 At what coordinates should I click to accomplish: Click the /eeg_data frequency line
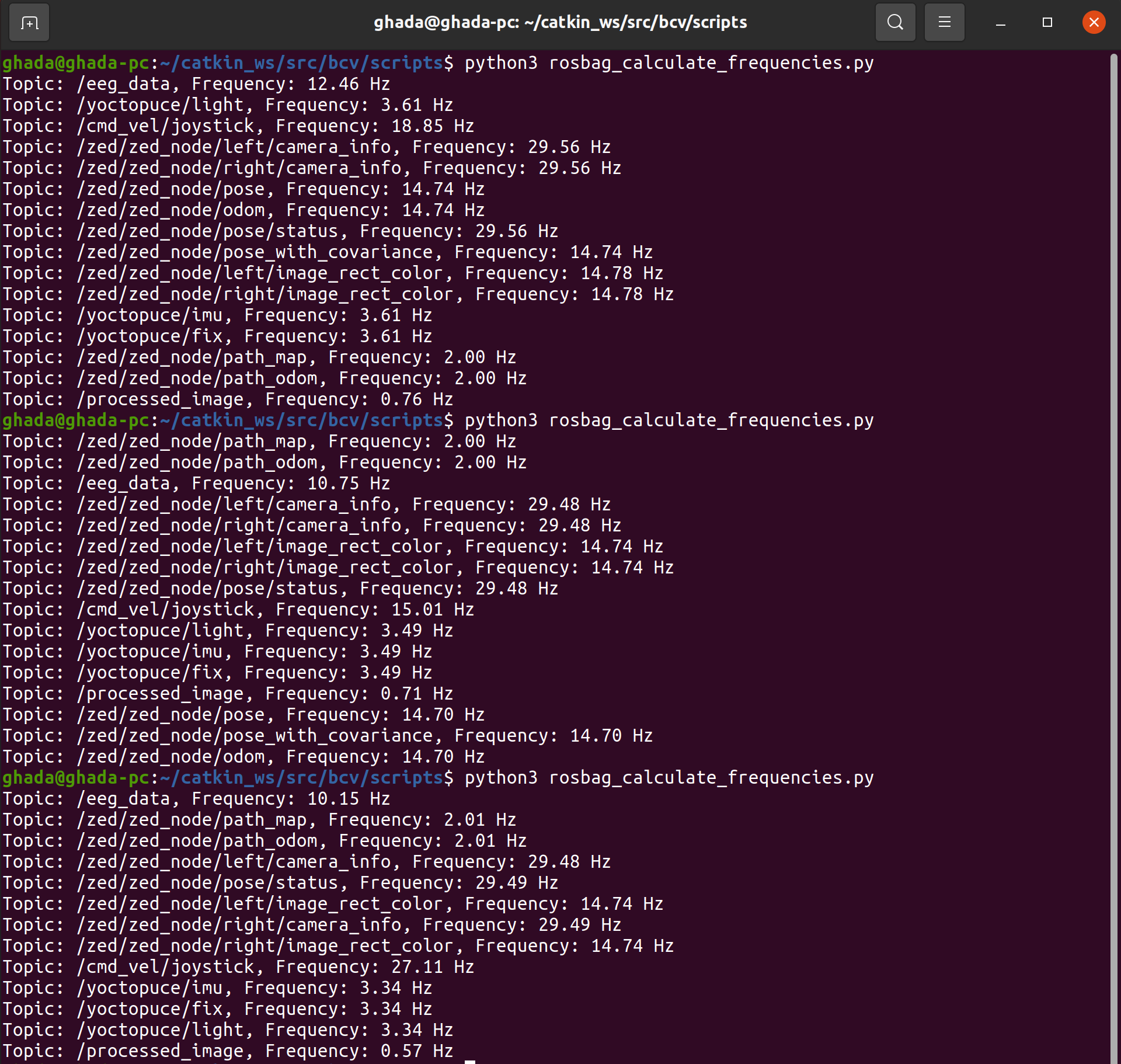pos(196,84)
